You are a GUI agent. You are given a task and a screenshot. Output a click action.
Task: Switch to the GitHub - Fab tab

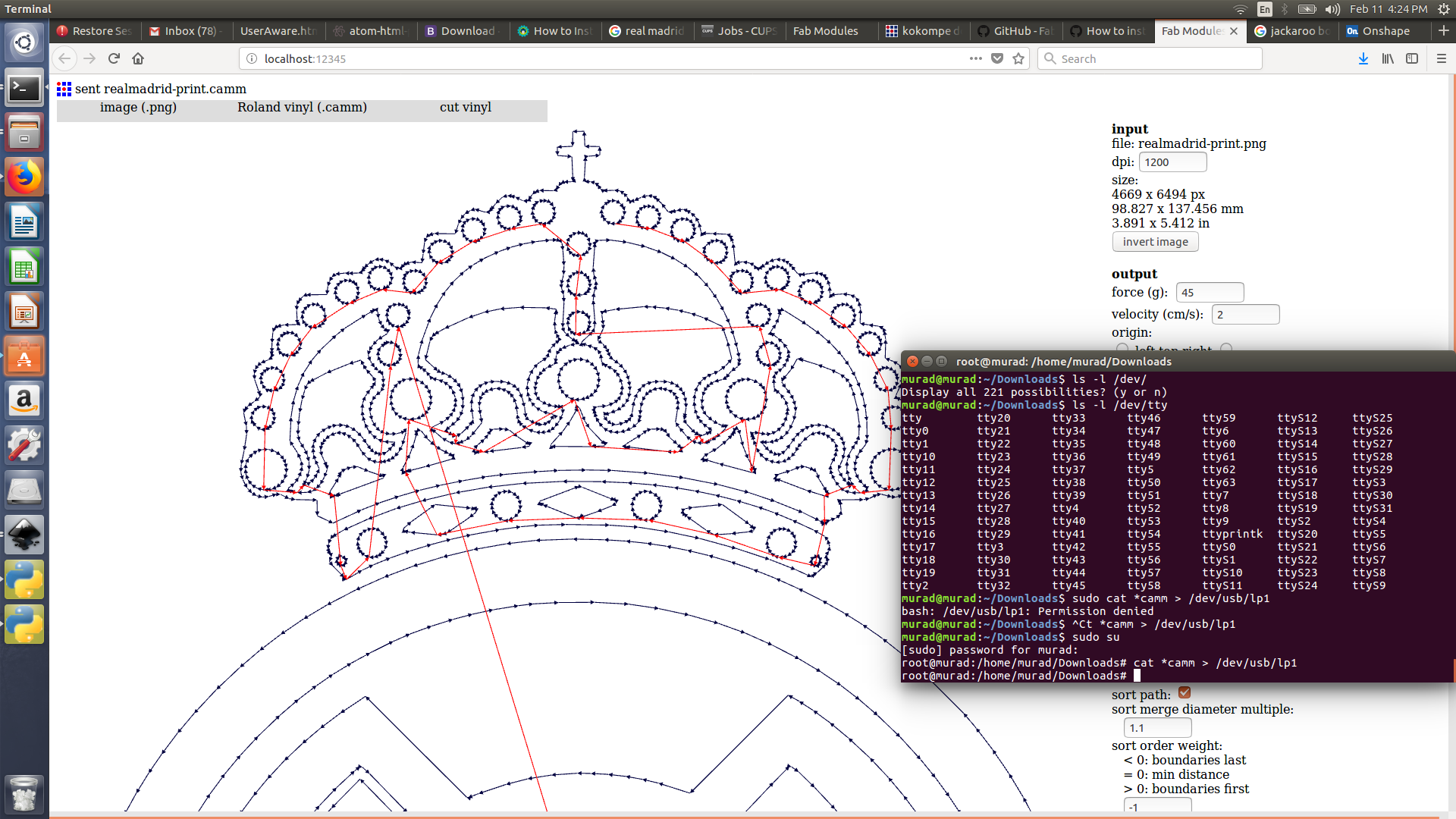click(1016, 31)
